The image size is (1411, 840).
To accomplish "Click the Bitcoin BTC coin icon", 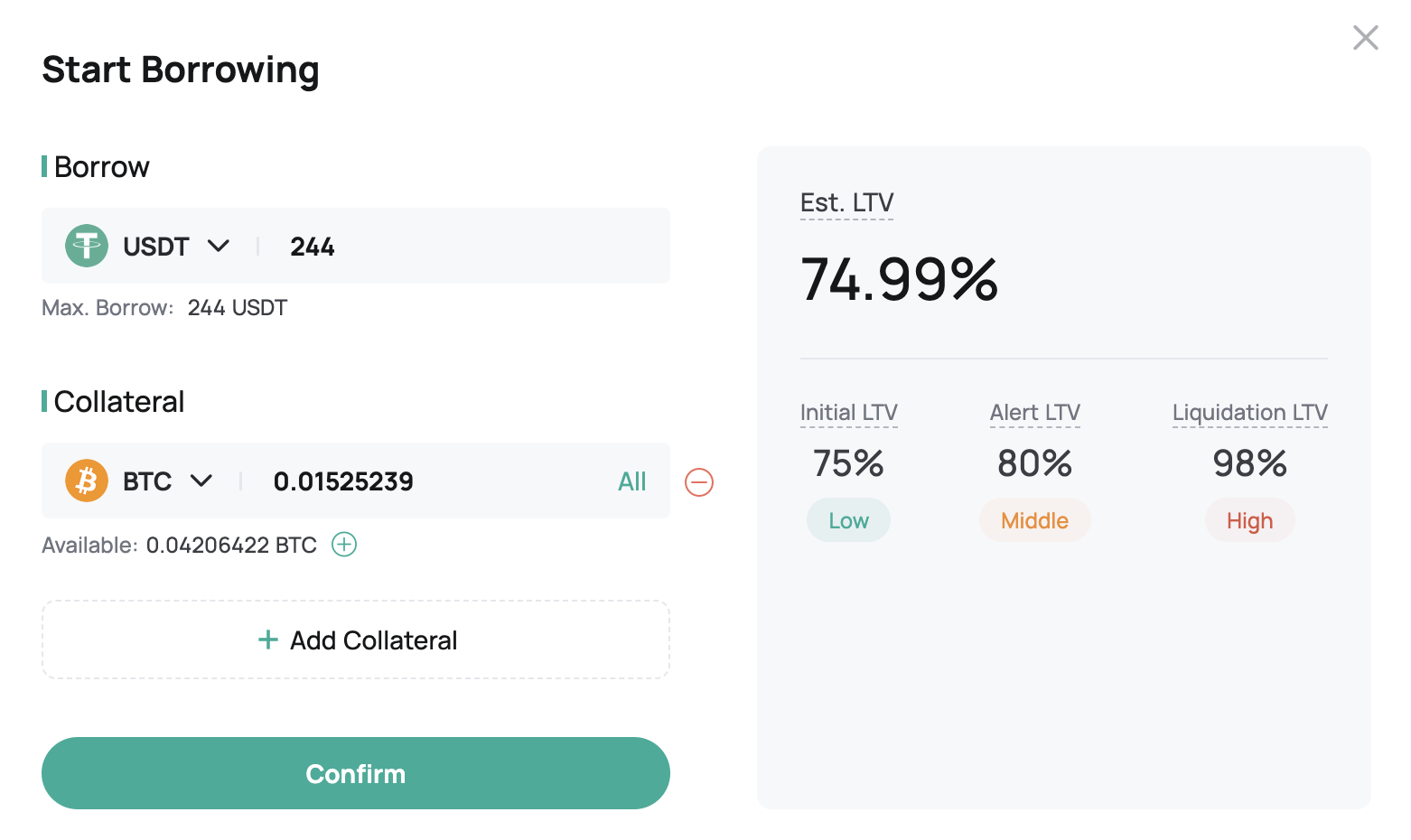I will [x=87, y=481].
